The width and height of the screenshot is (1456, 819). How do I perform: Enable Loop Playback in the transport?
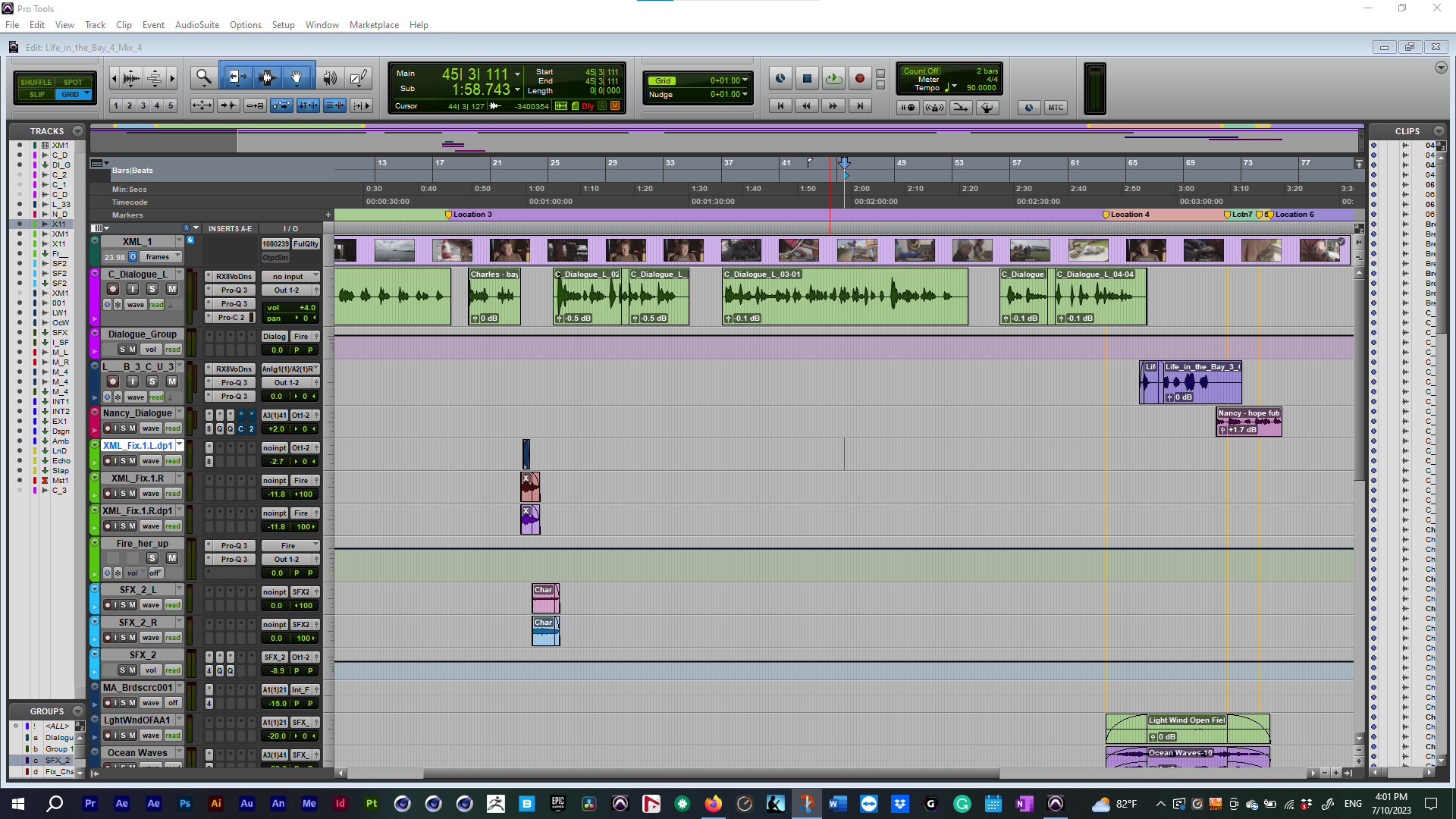pos(833,78)
